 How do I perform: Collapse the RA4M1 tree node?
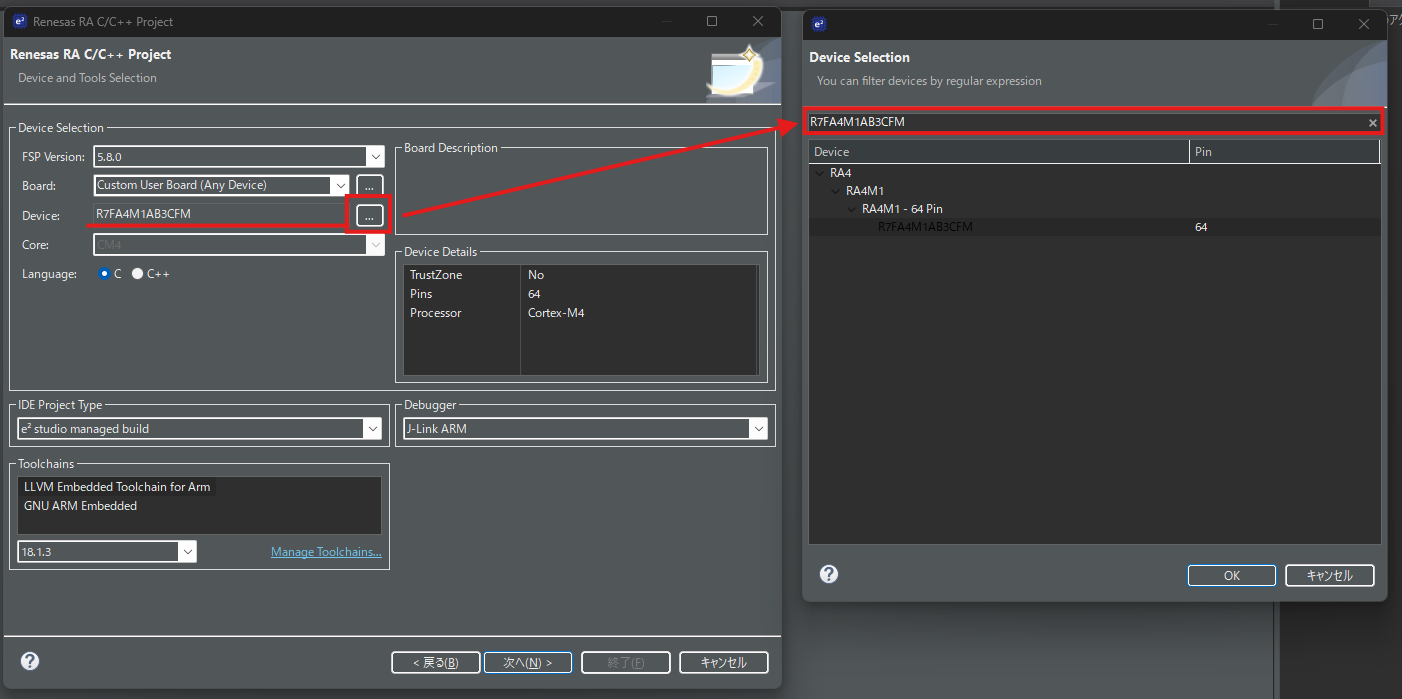pyautogui.click(x=836, y=191)
